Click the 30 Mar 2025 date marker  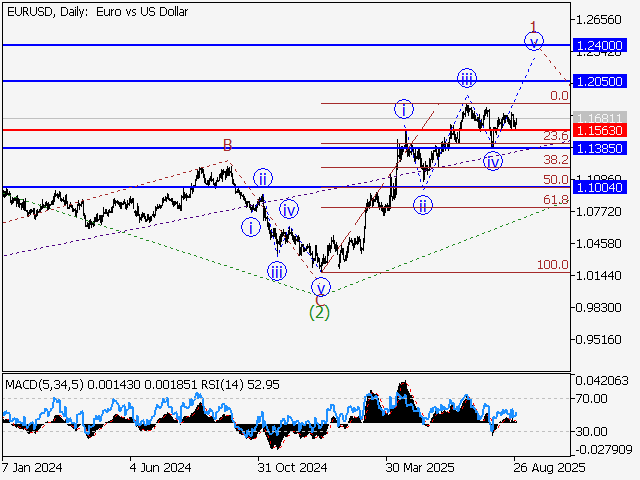(414, 467)
